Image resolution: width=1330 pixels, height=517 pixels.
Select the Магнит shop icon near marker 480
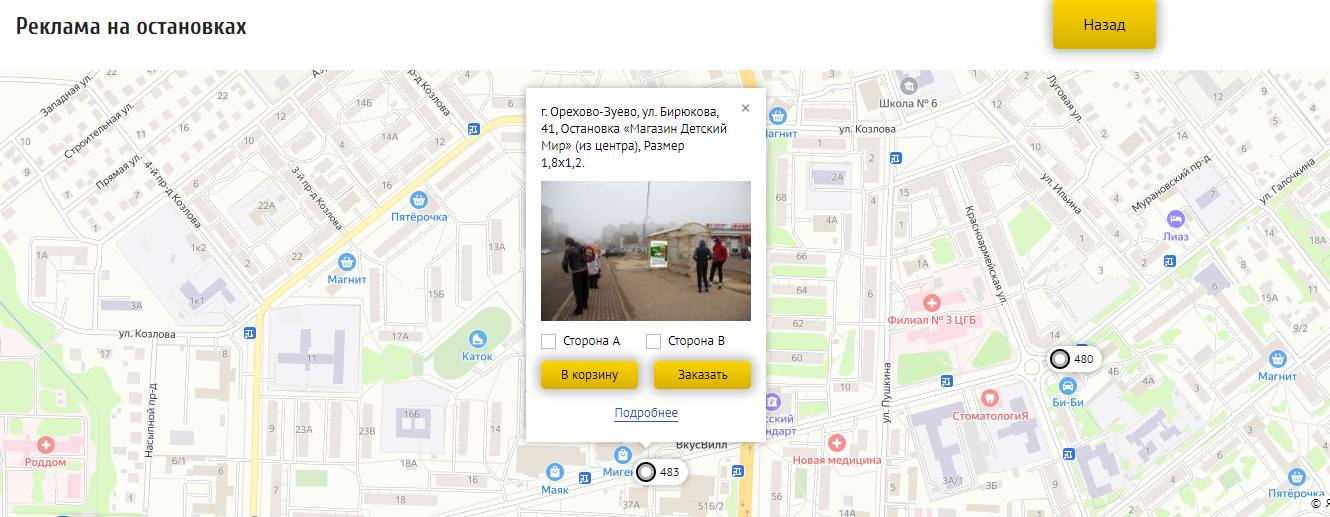click(1277, 359)
